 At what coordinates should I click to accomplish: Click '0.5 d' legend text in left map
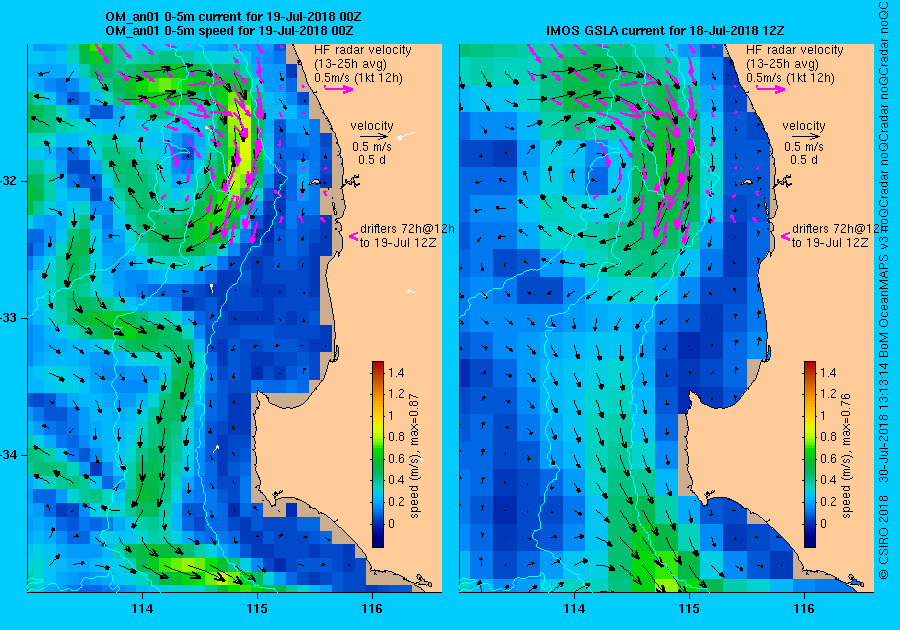[372, 160]
